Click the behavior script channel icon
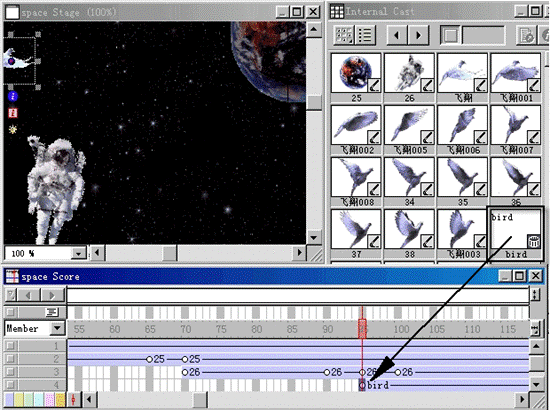The width and height of the screenshot is (550, 410). click(52, 312)
